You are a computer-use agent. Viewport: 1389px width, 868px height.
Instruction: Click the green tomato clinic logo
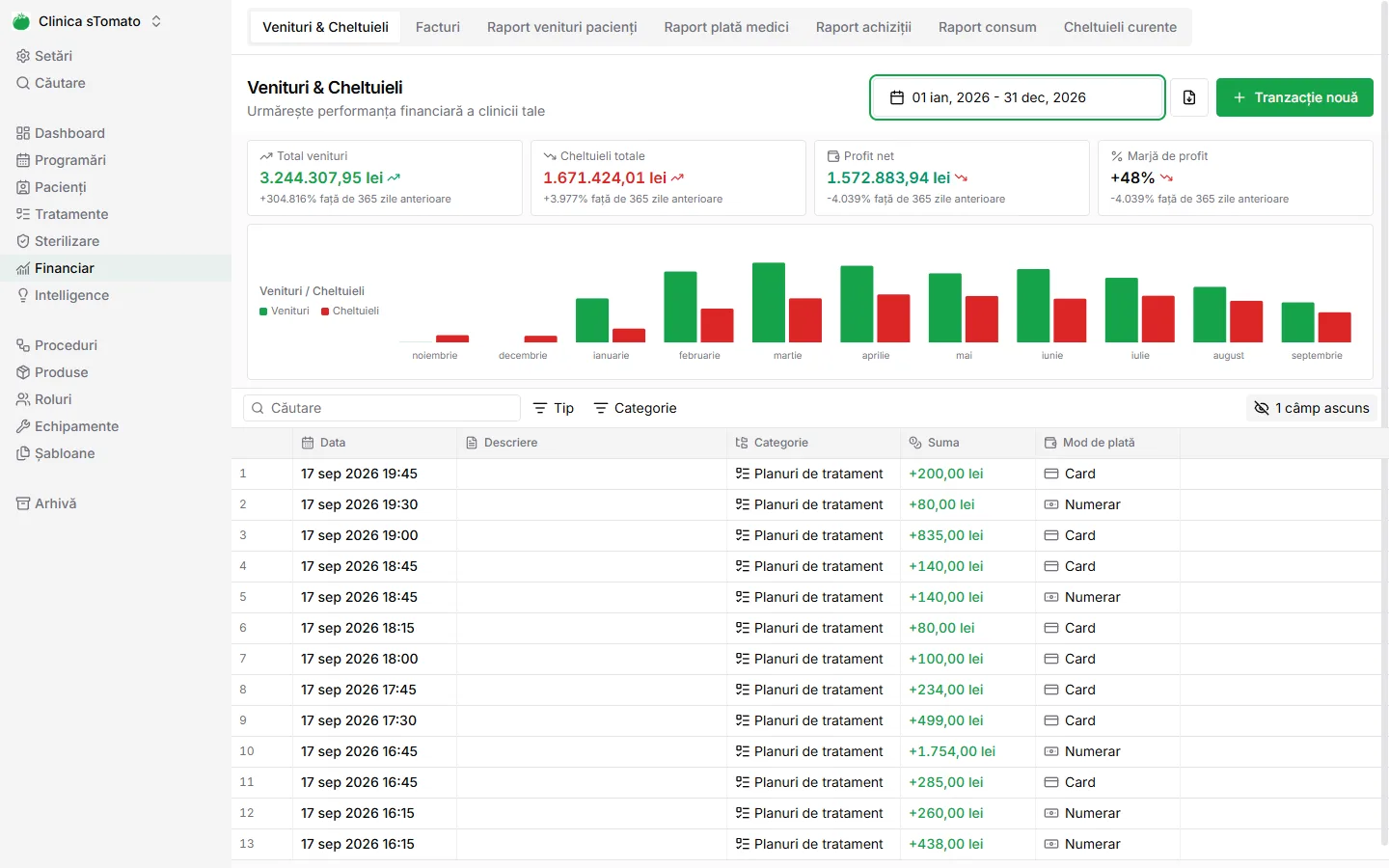click(x=21, y=21)
